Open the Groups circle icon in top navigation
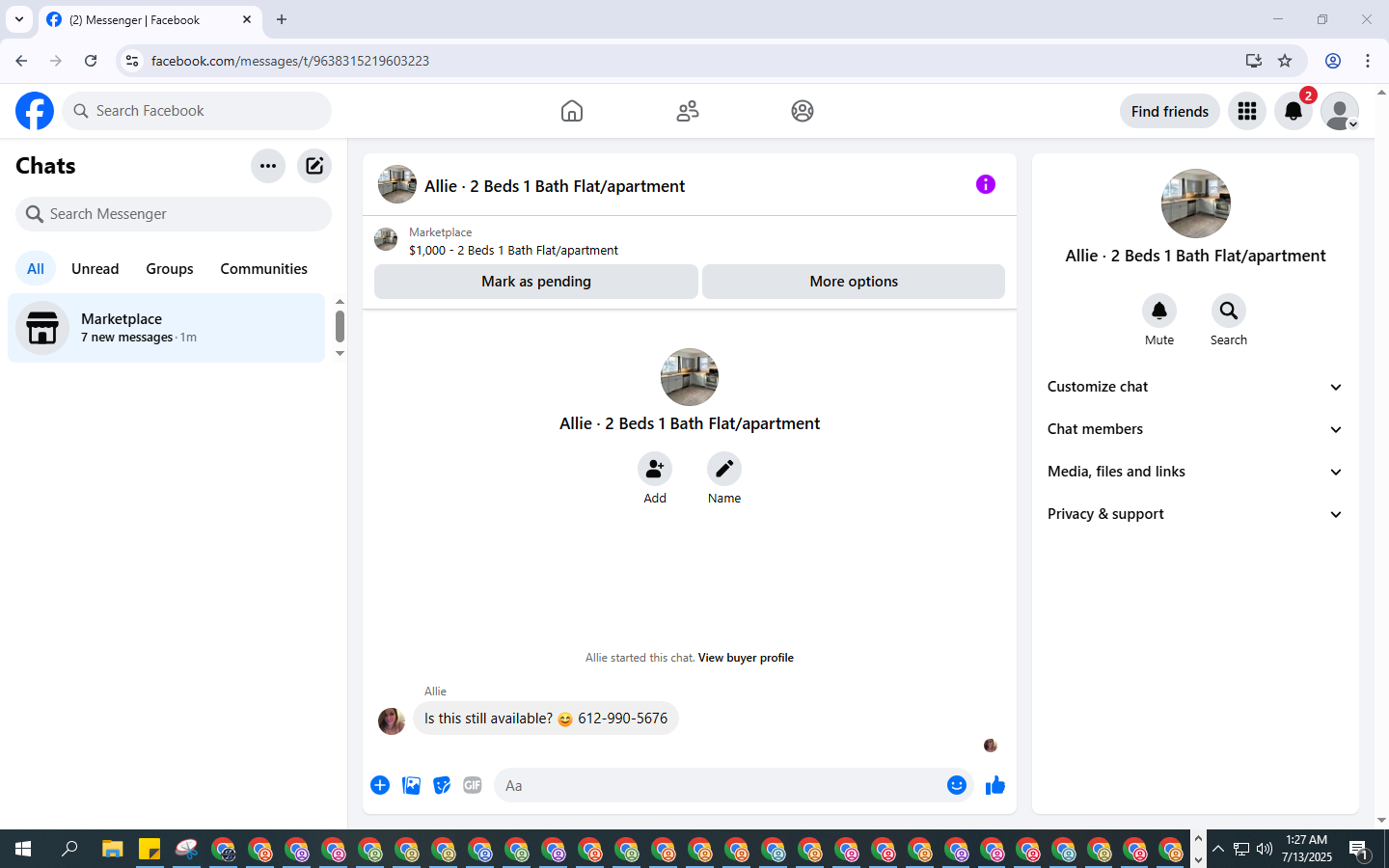The image size is (1389, 868). pyautogui.click(x=803, y=111)
